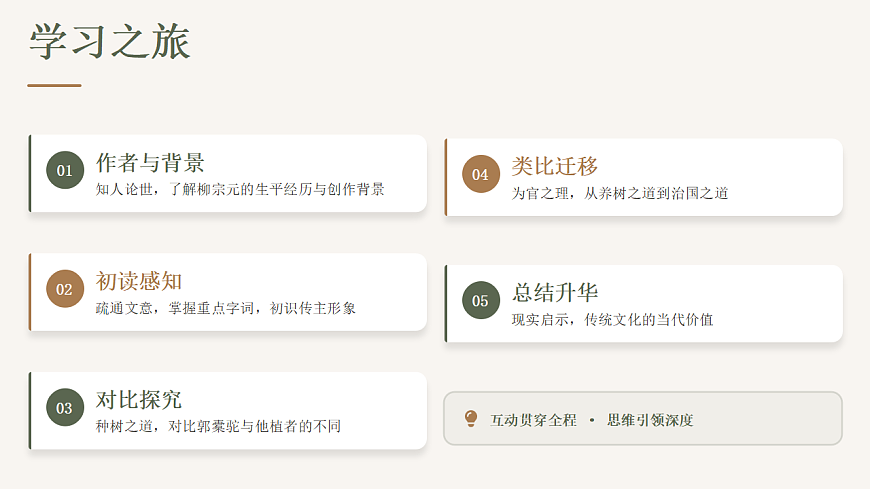Click the subtitle 现实启示，传统文化的当代价值
This screenshot has width=870, height=489.
click(613, 320)
